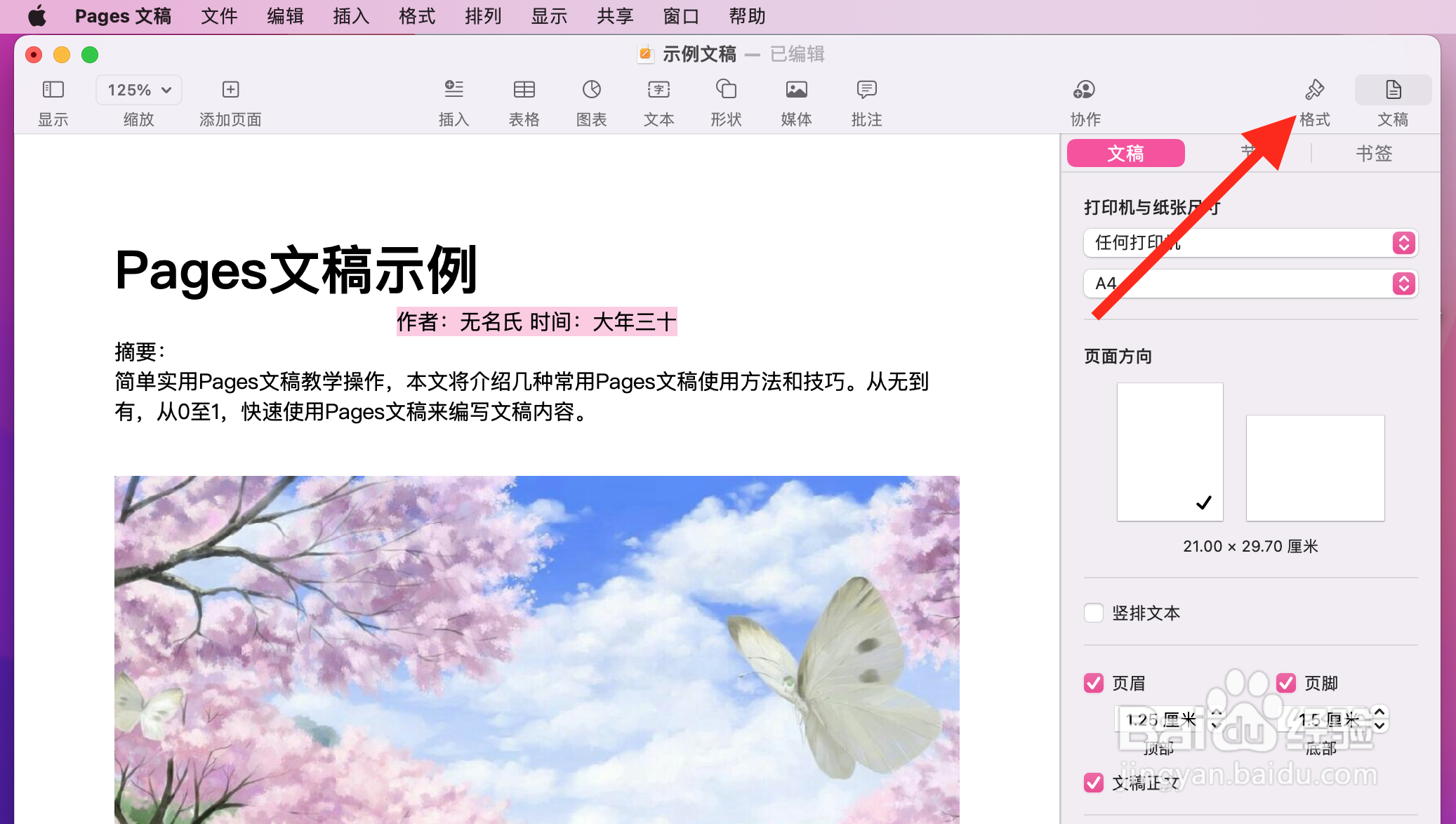Screen dimensions: 1456x824
Task: Click the 21.00 × 29.70 厘米 size label
Action: 1250,546
